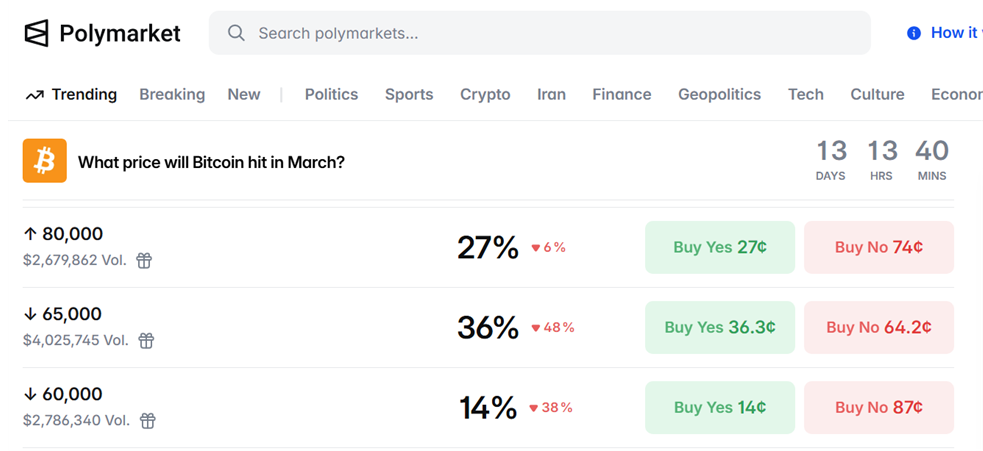Screen dimensions: 983x451
Task: Click the Trending arrow icon
Action: coord(35,95)
